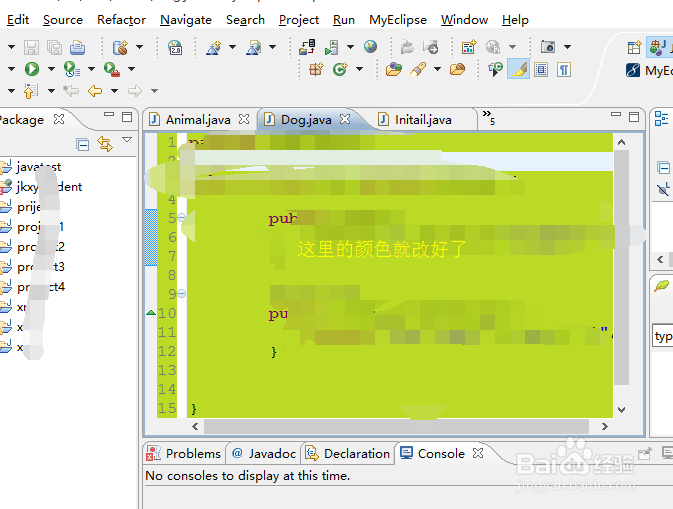Open dropdown next to database bean icon
This screenshot has height=509, width=673.
pos(139,47)
